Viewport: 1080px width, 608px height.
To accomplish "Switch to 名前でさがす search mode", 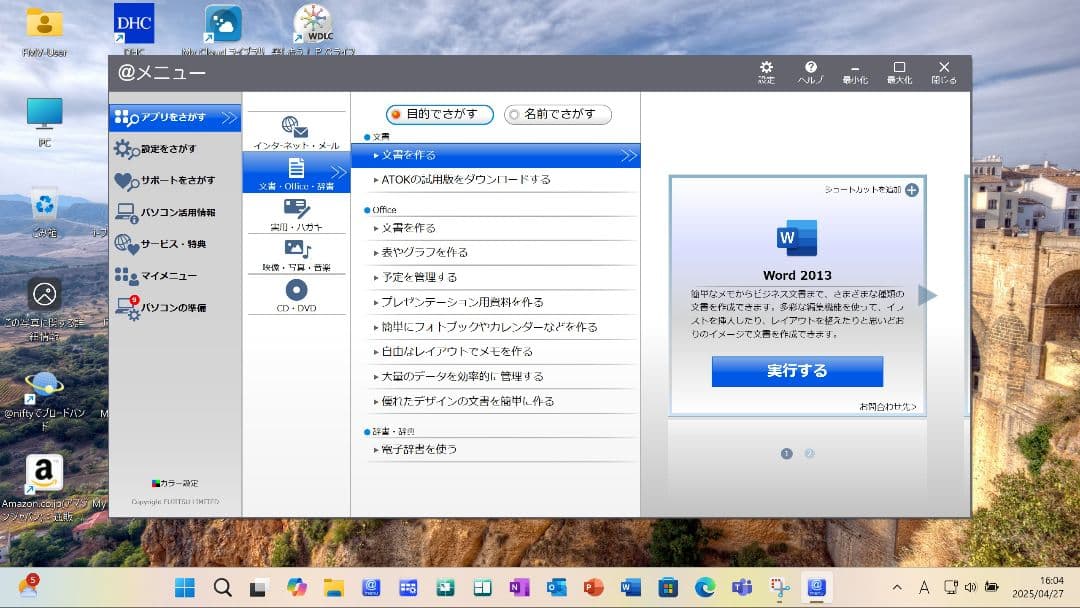I will coord(557,114).
